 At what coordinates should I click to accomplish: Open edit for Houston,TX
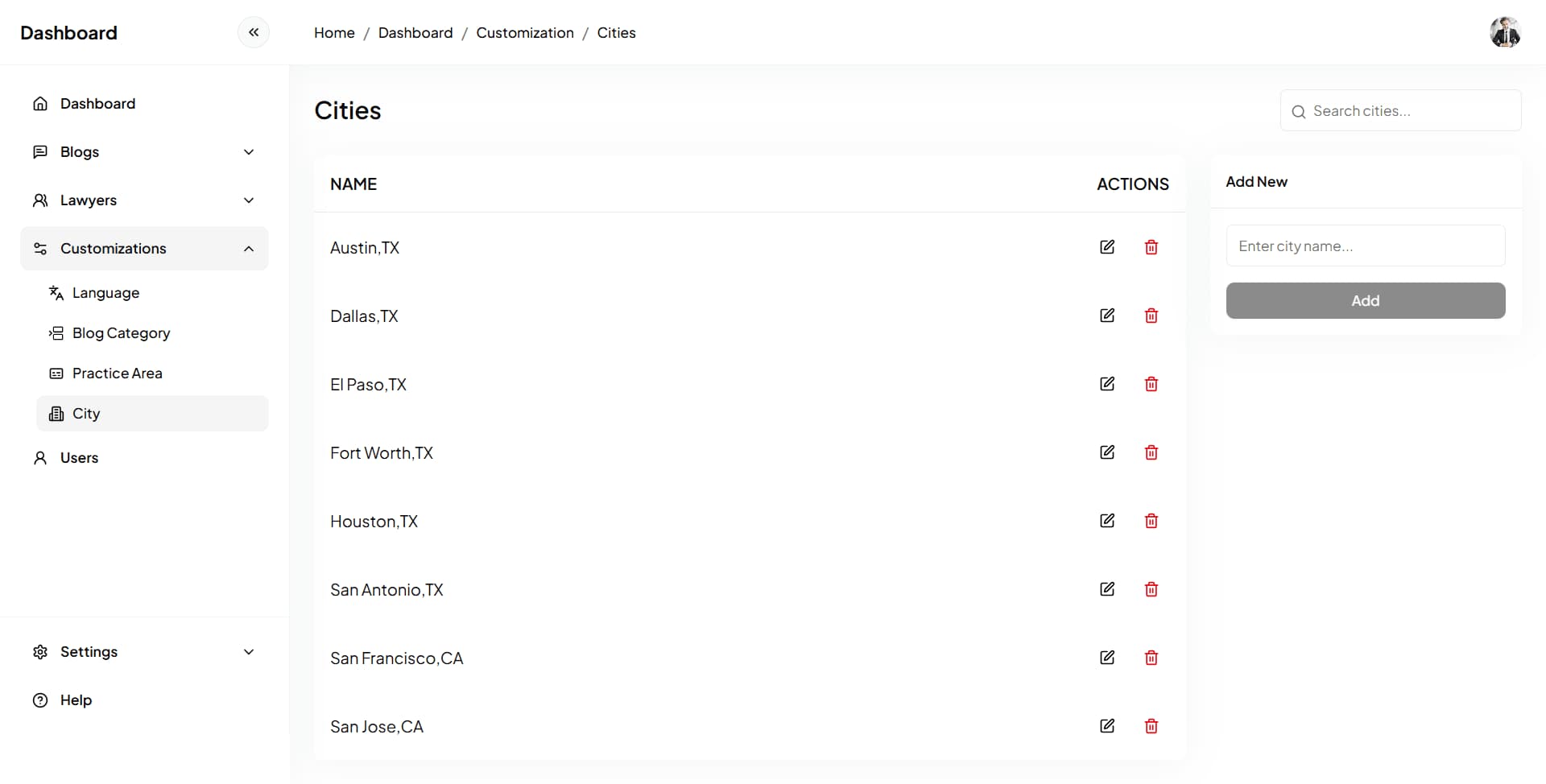pos(1107,521)
